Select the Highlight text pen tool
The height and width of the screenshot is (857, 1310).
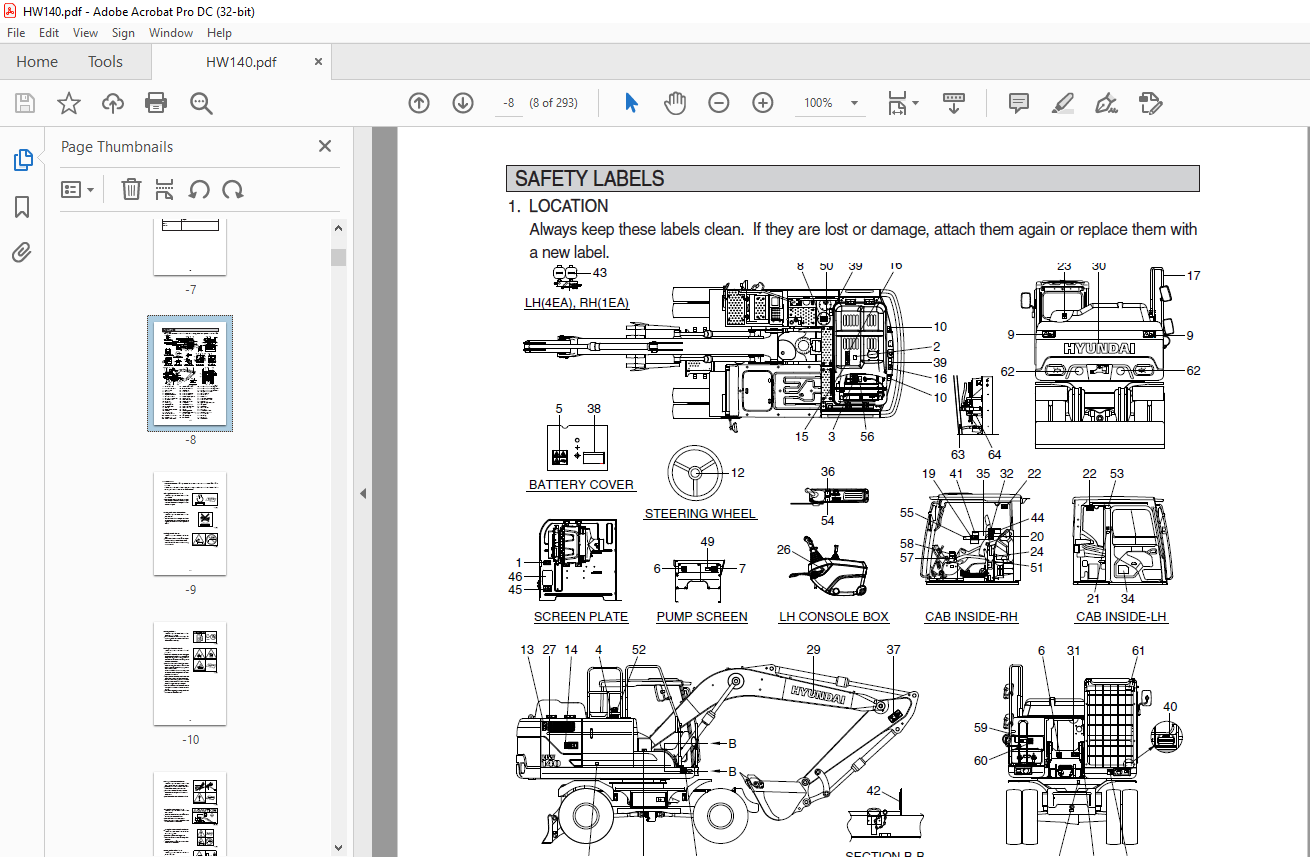point(1063,103)
